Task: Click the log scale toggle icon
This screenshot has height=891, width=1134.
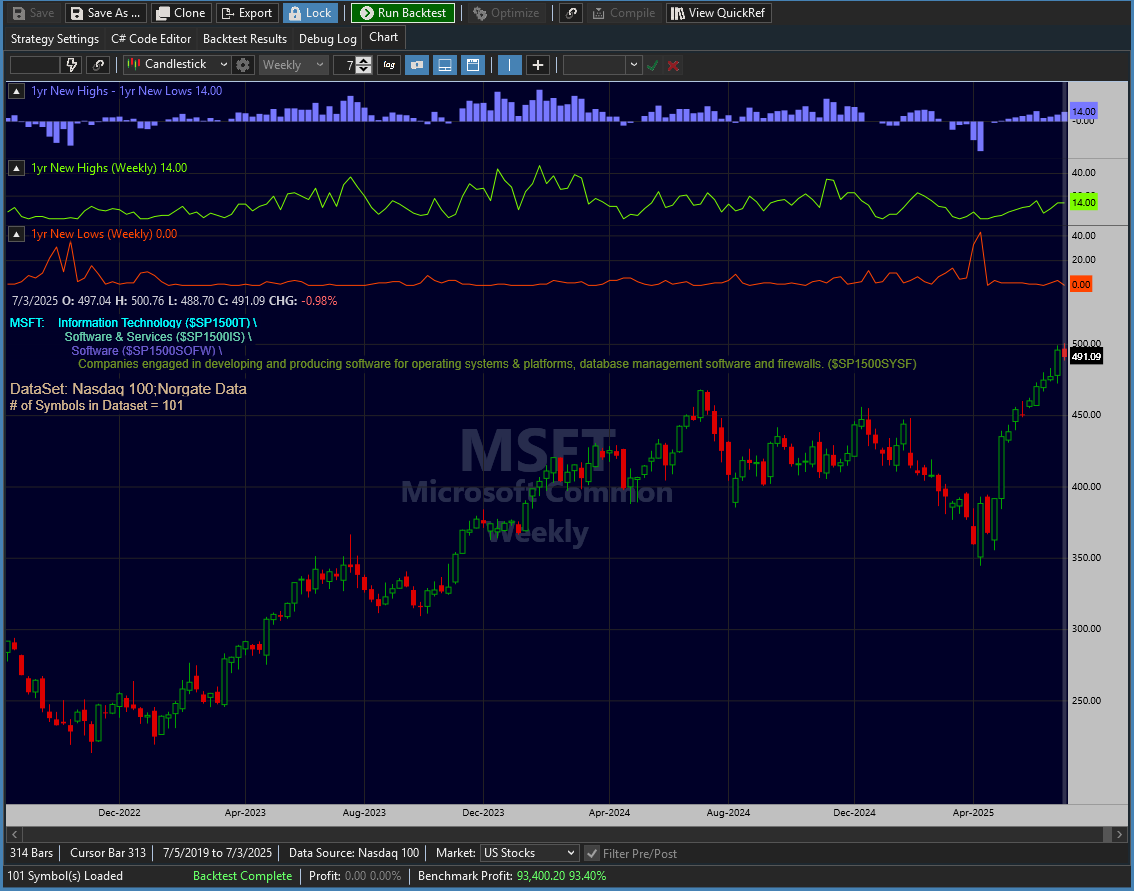Action: (x=388, y=65)
